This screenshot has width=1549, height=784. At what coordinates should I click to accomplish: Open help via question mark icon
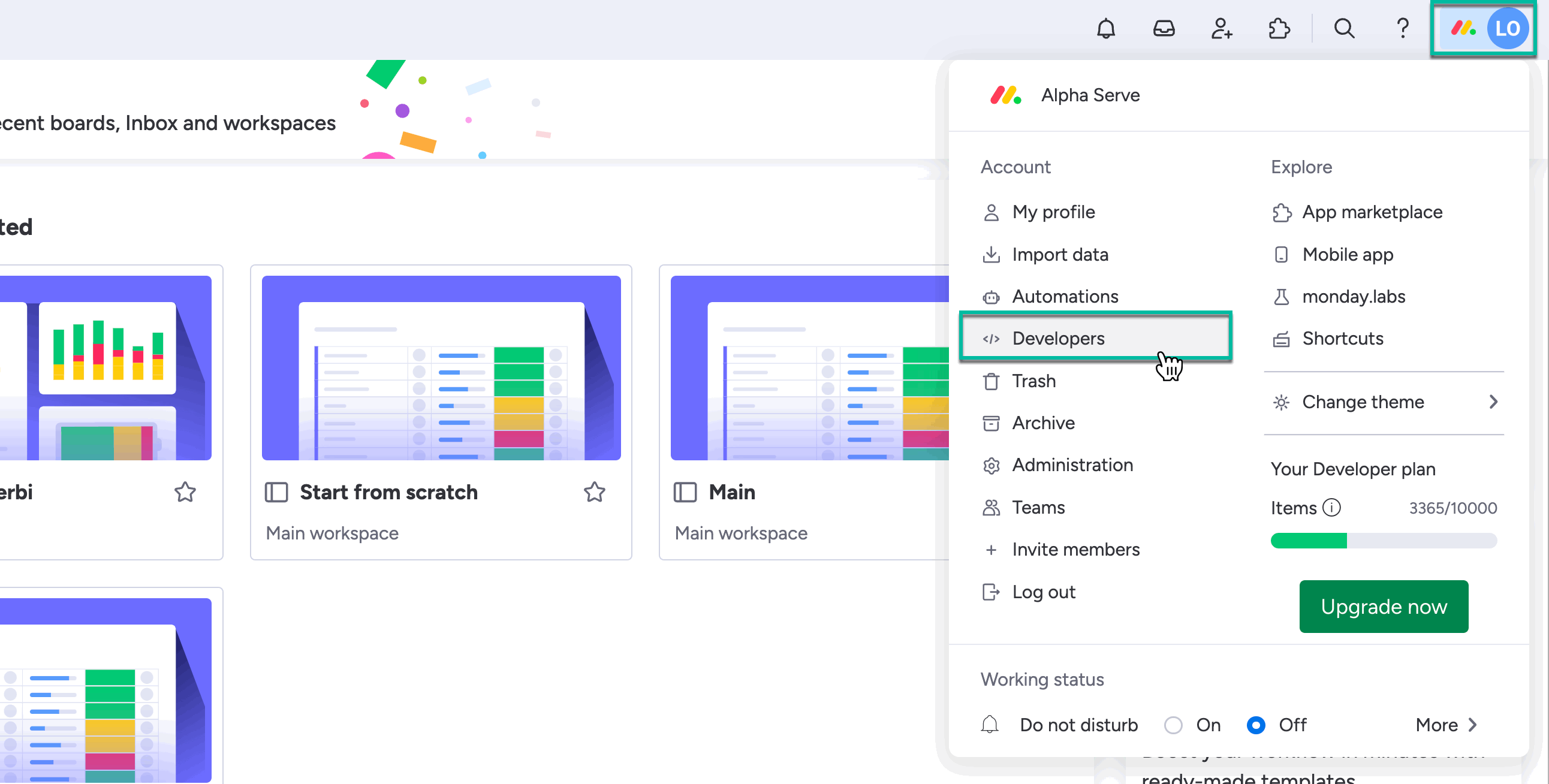[1402, 28]
